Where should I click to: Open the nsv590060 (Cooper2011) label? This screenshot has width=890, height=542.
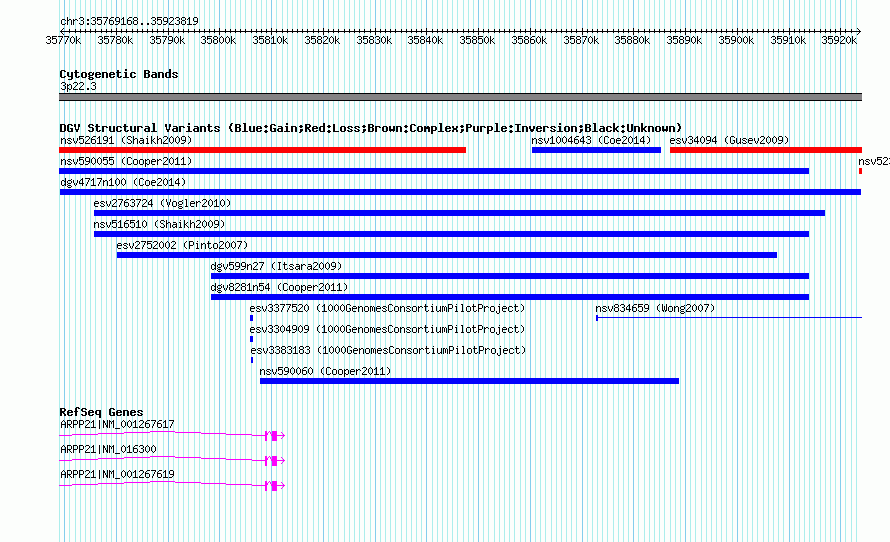(x=325, y=371)
